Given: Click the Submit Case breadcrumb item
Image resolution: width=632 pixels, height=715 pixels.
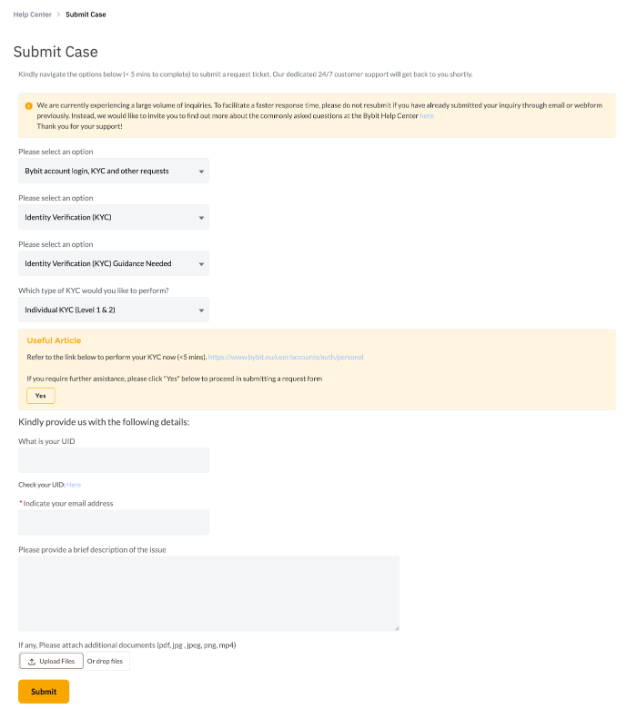Looking at the screenshot, I should (x=86, y=15).
